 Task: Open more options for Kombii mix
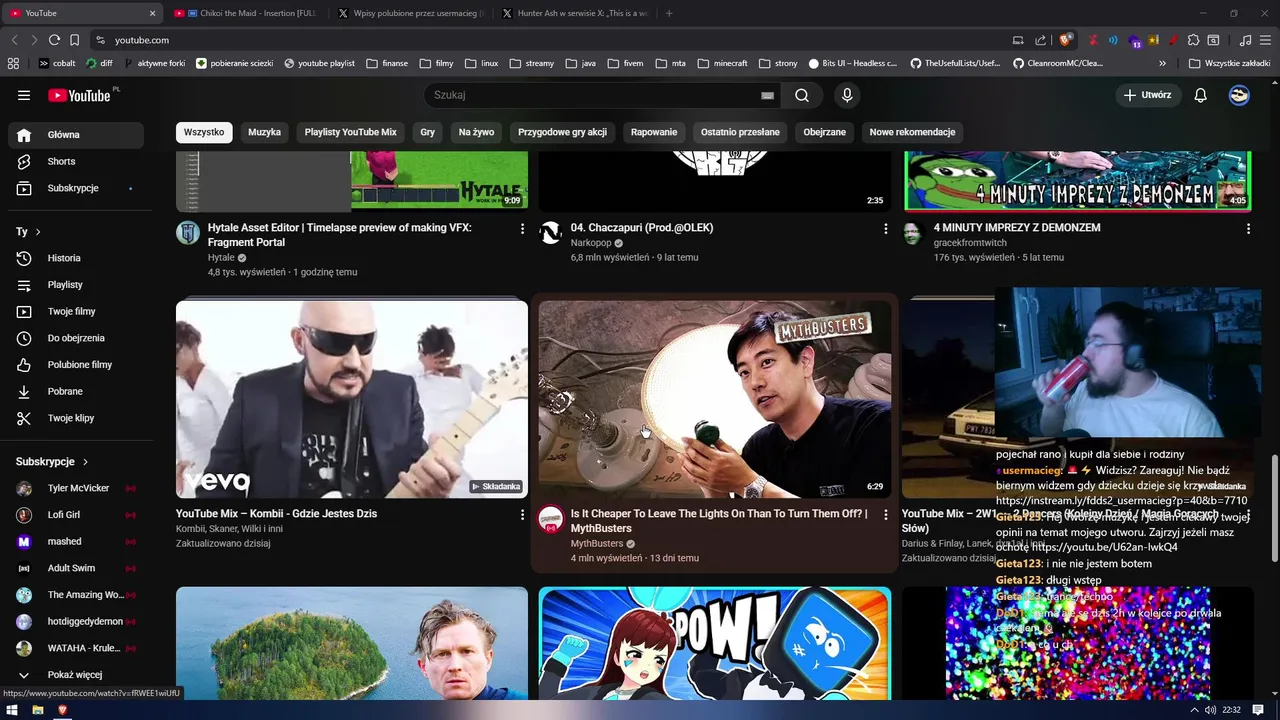522,515
